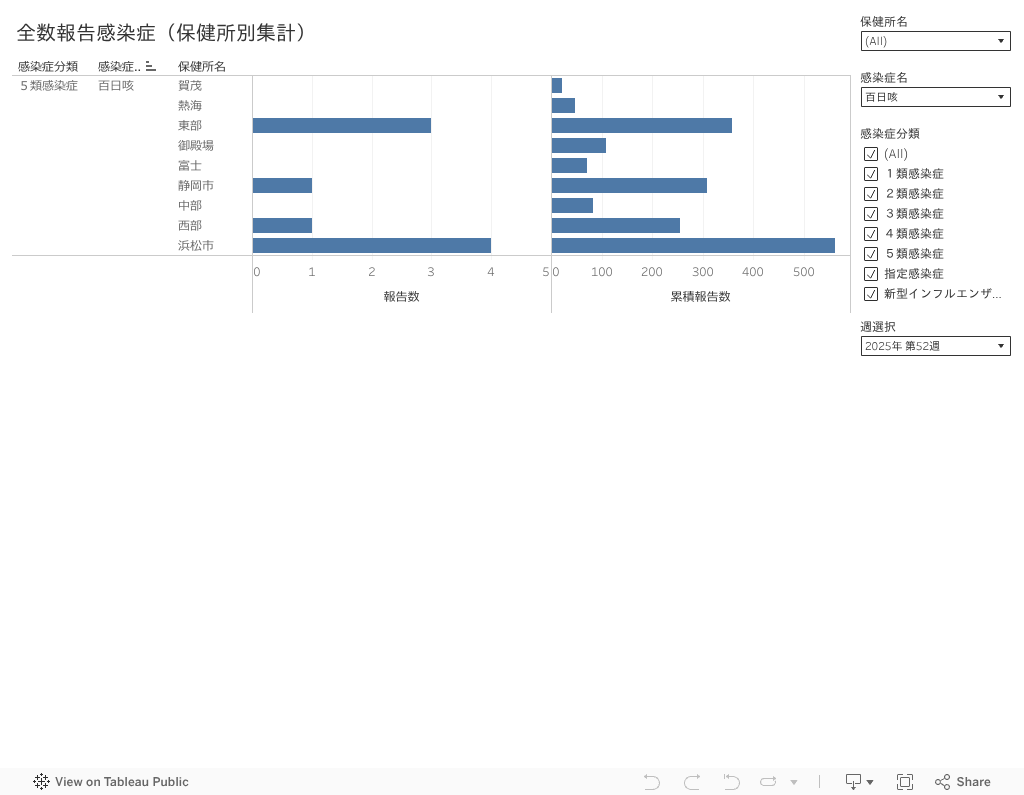Screen dimensions: 1024x795
Task: Uncheck the 1類感染症 checkbox
Action: pyautogui.click(x=871, y=174)
